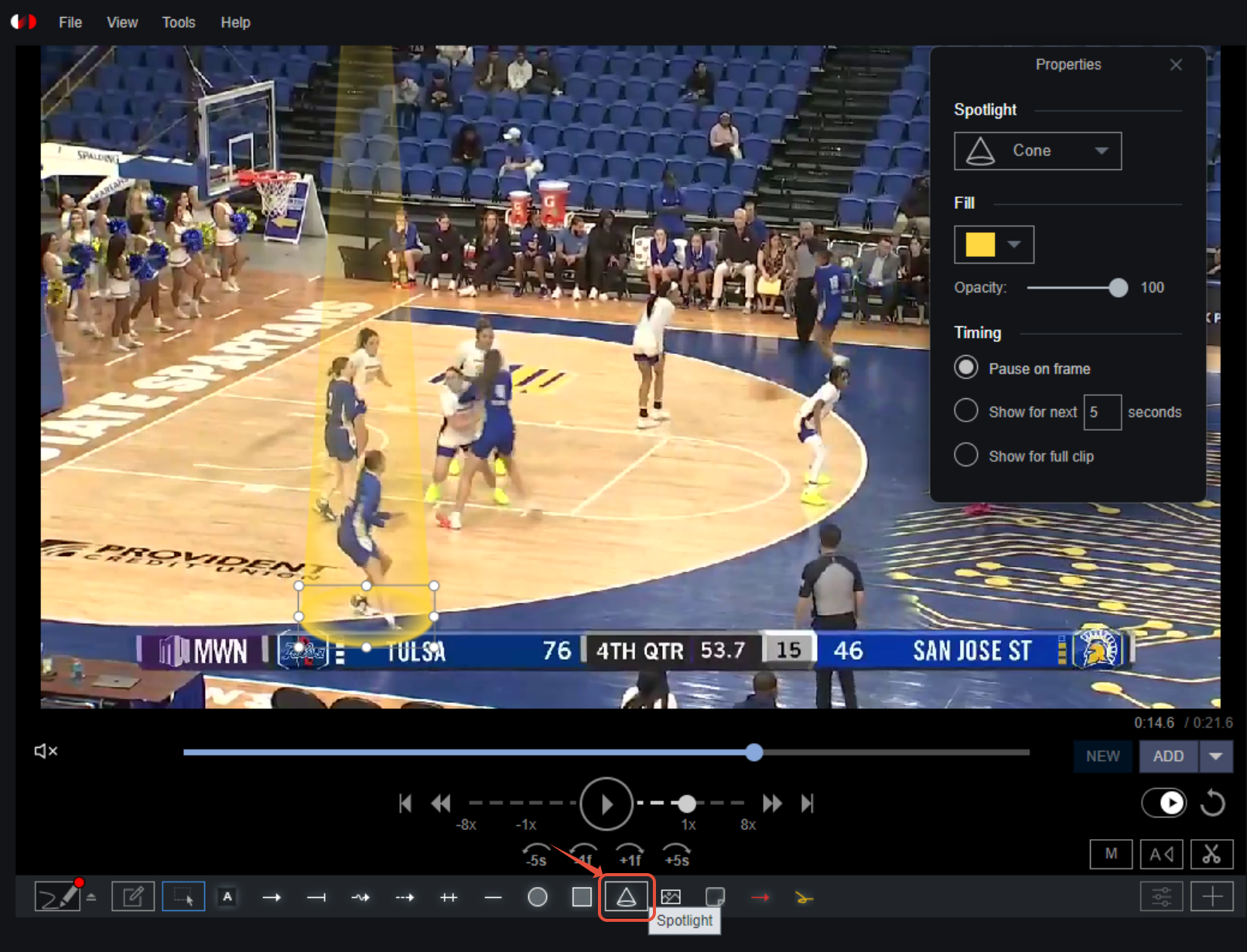This screenshot has height=952, width=1247.
Task: Open the Tools menu
Action: point(179,22)
